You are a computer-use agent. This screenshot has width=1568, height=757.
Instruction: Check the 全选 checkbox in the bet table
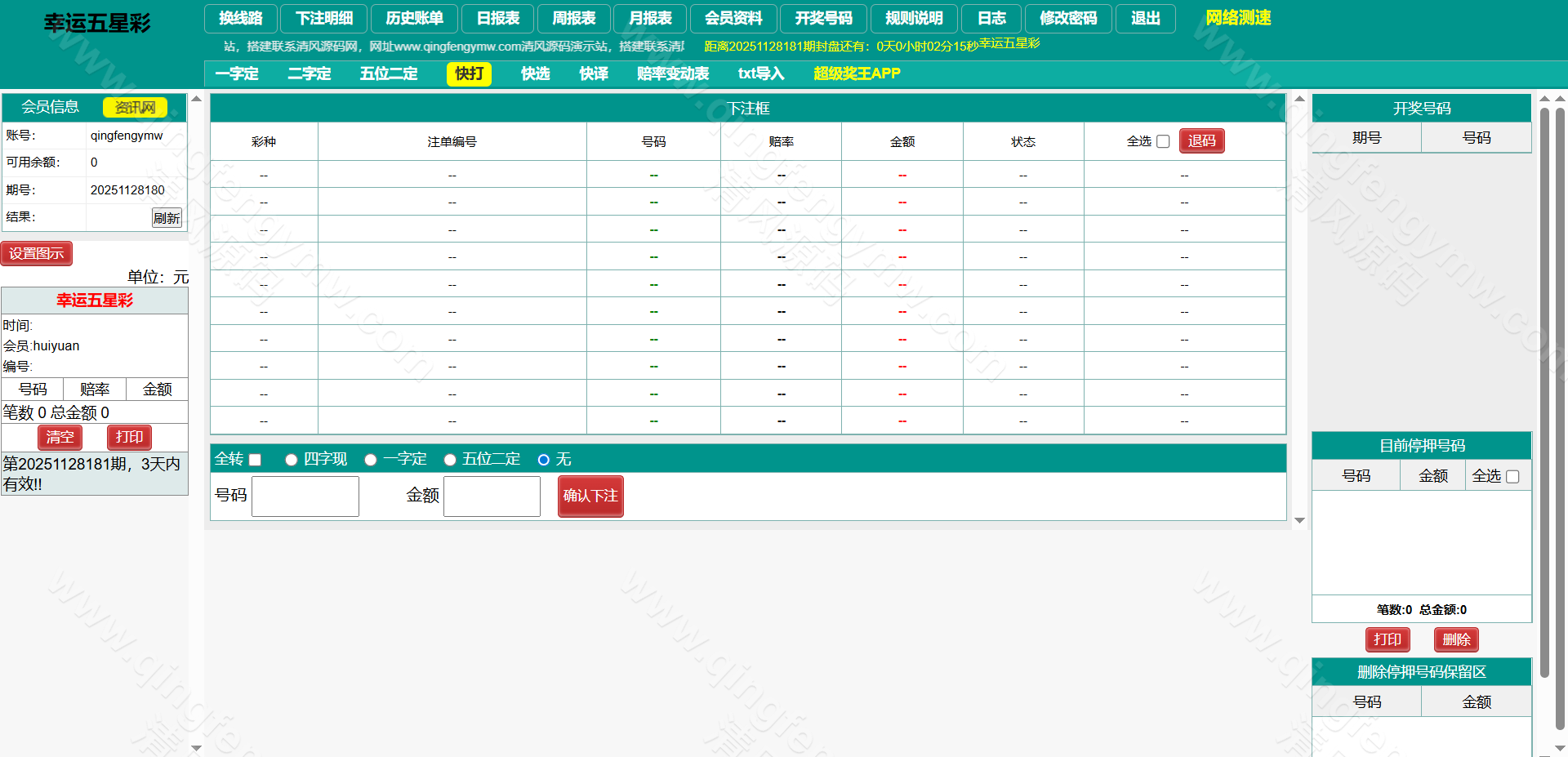(x=1162, y=140)
